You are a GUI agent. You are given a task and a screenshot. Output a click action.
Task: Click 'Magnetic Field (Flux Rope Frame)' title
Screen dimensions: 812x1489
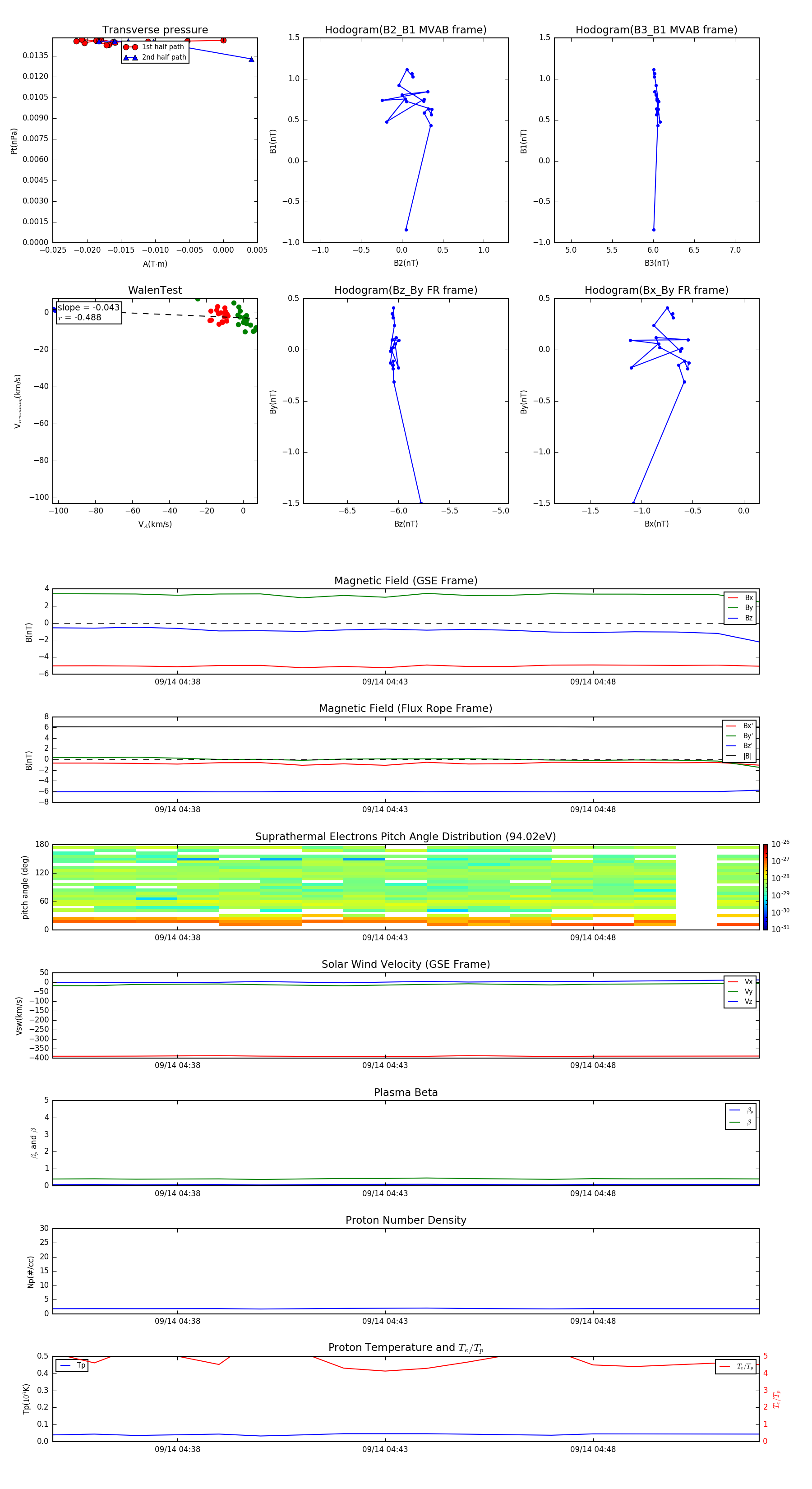click(x=406, y=709)
